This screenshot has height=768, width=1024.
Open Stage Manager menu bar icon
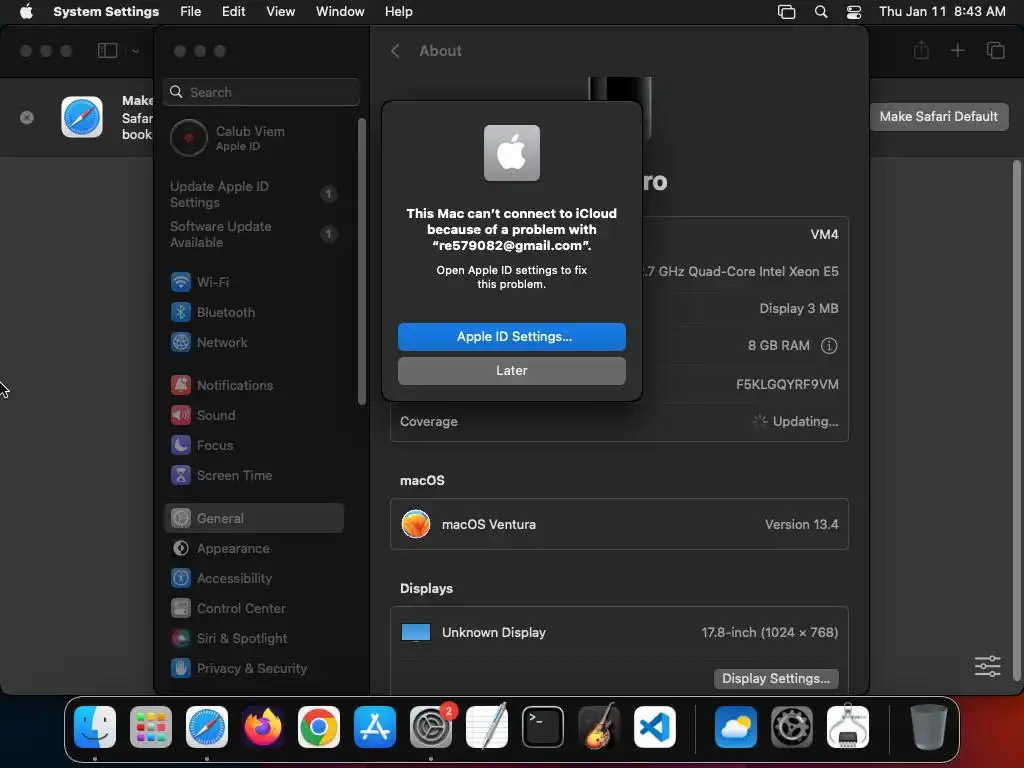coord(786,12)
